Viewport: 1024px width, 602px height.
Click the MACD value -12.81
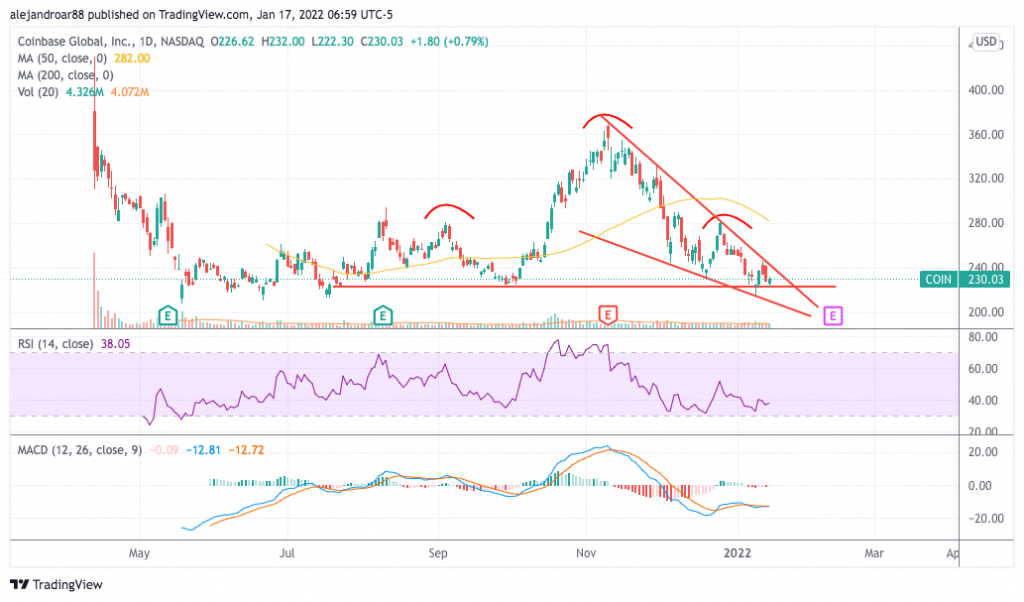coord(203,450)
